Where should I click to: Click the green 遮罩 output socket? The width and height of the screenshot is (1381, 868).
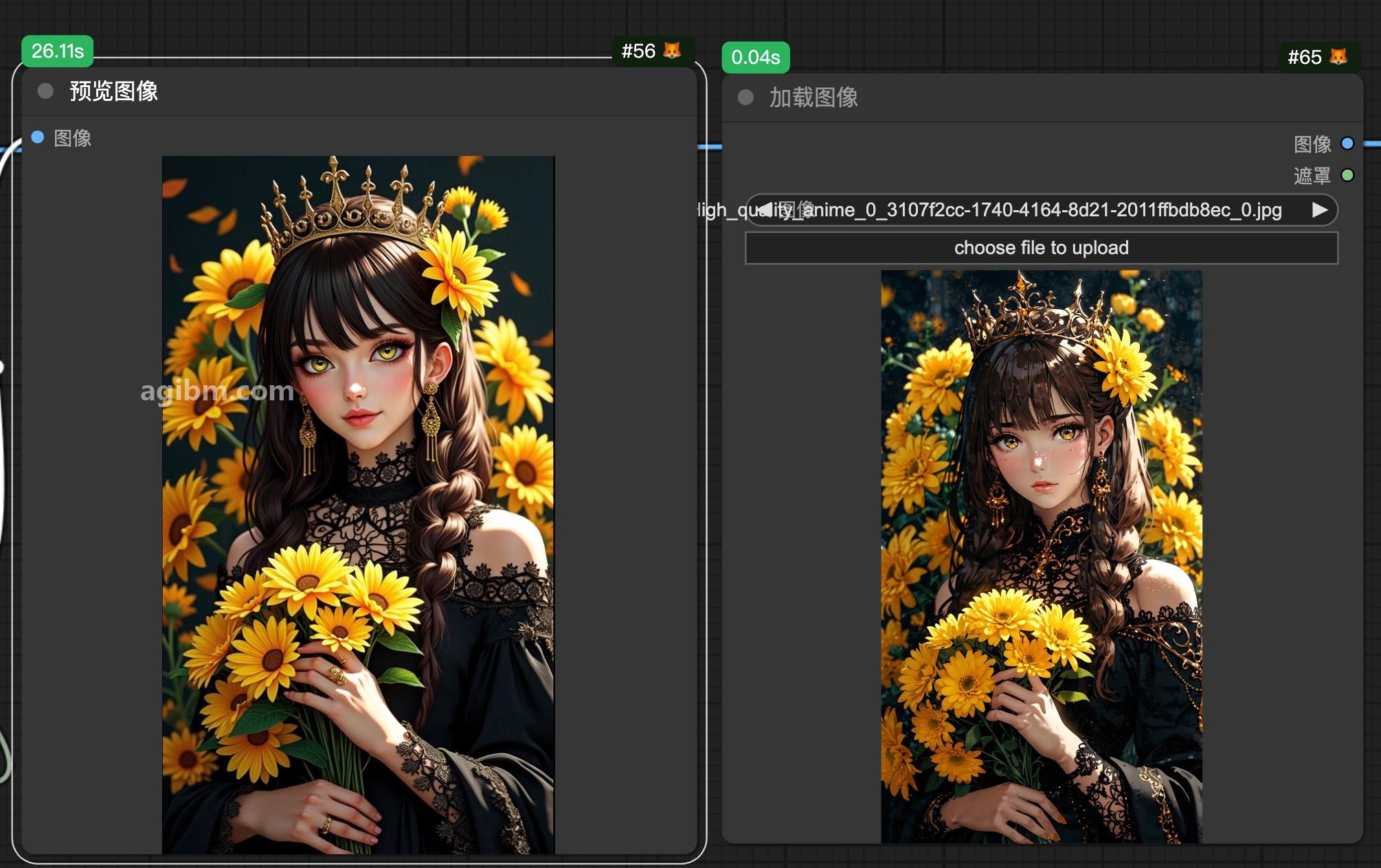pos(1347,175)
